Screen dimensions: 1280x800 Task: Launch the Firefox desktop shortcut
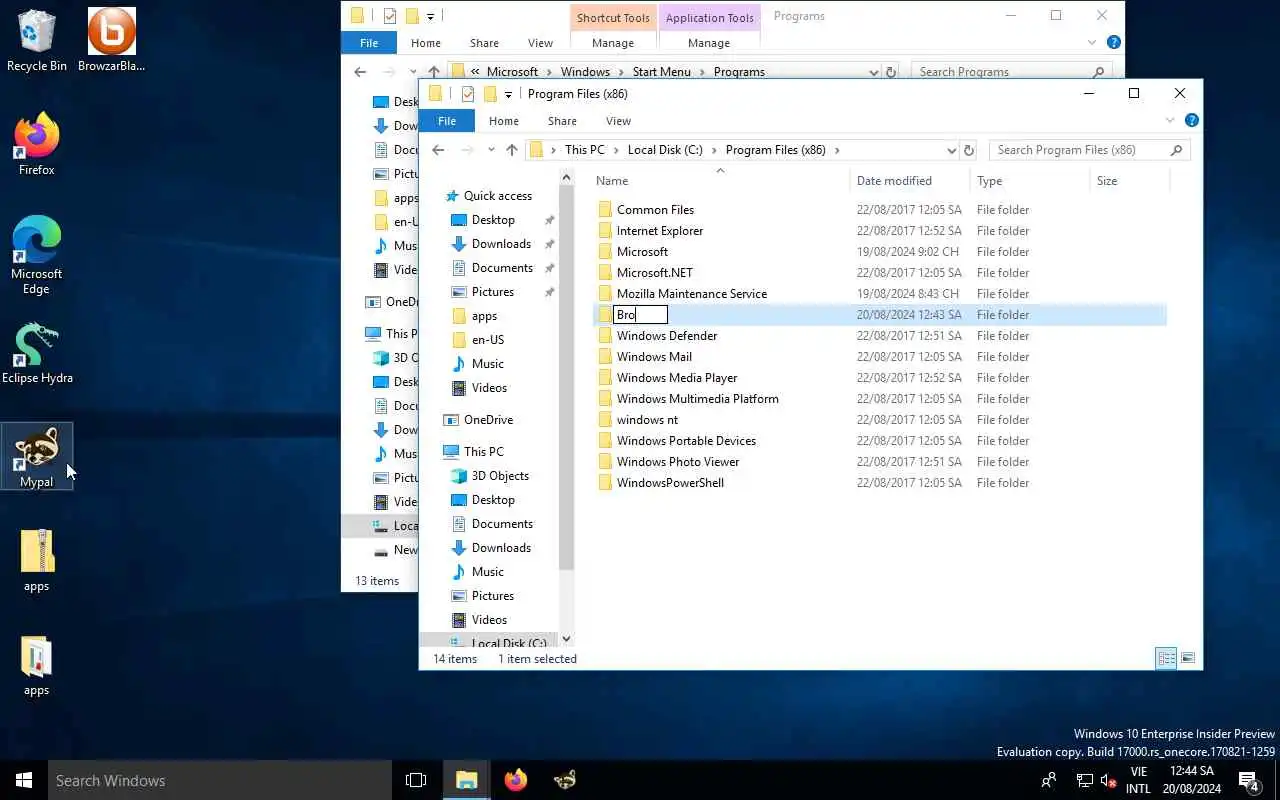tap(37, 145)
